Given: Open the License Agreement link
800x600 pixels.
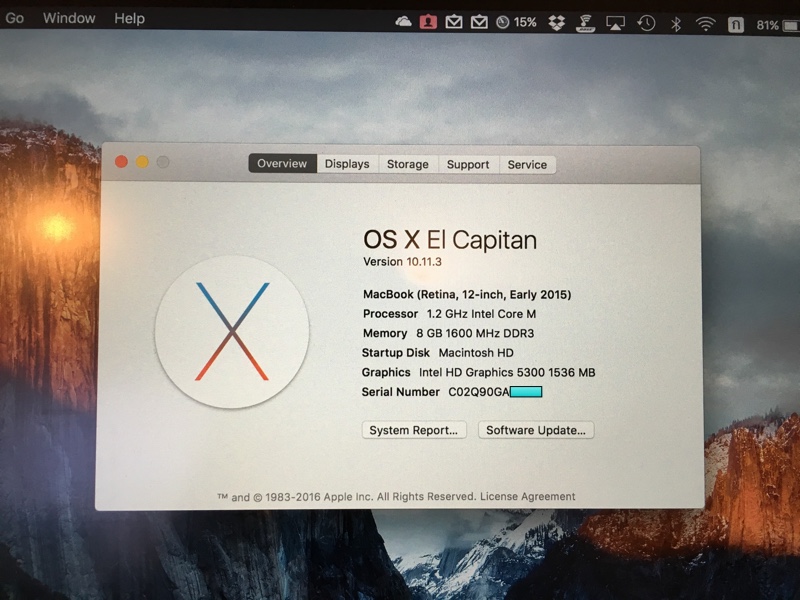Looking at the screenshot, I should (528, 496).
